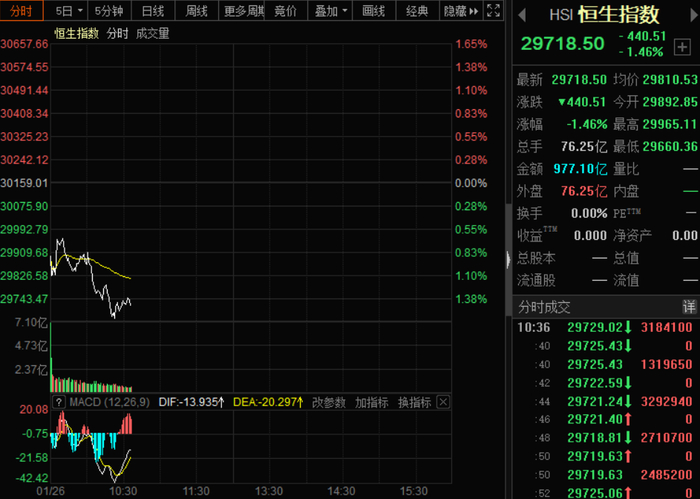
Task: Open the fullscreen expand icon
Action: pyautogui.click(x=493, y=10)
